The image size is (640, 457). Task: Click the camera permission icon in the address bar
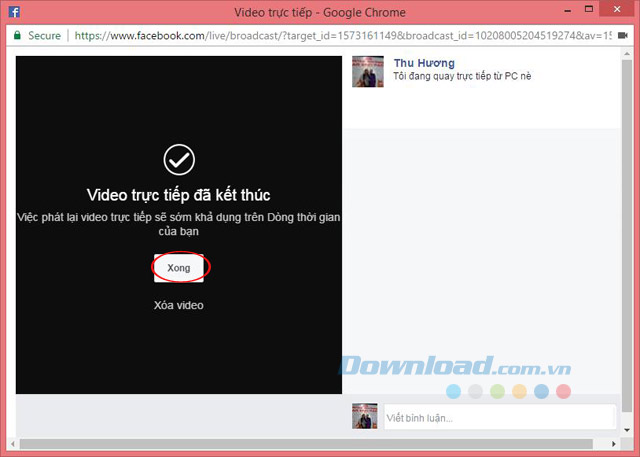tap(622, 35)
